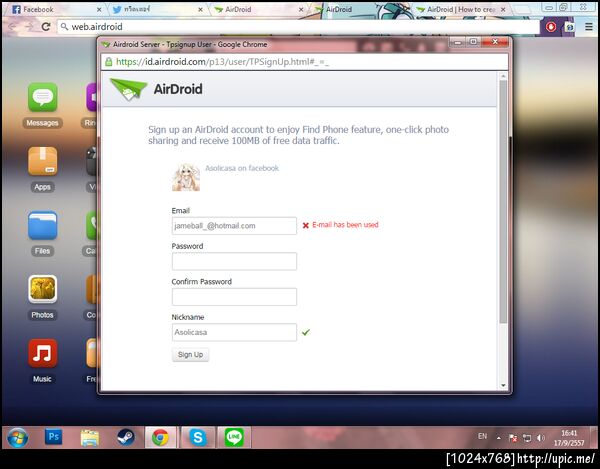This screenshot has width=600, height=469.
Task: Click the Sign Up button
Action: [x=190, y=355]
